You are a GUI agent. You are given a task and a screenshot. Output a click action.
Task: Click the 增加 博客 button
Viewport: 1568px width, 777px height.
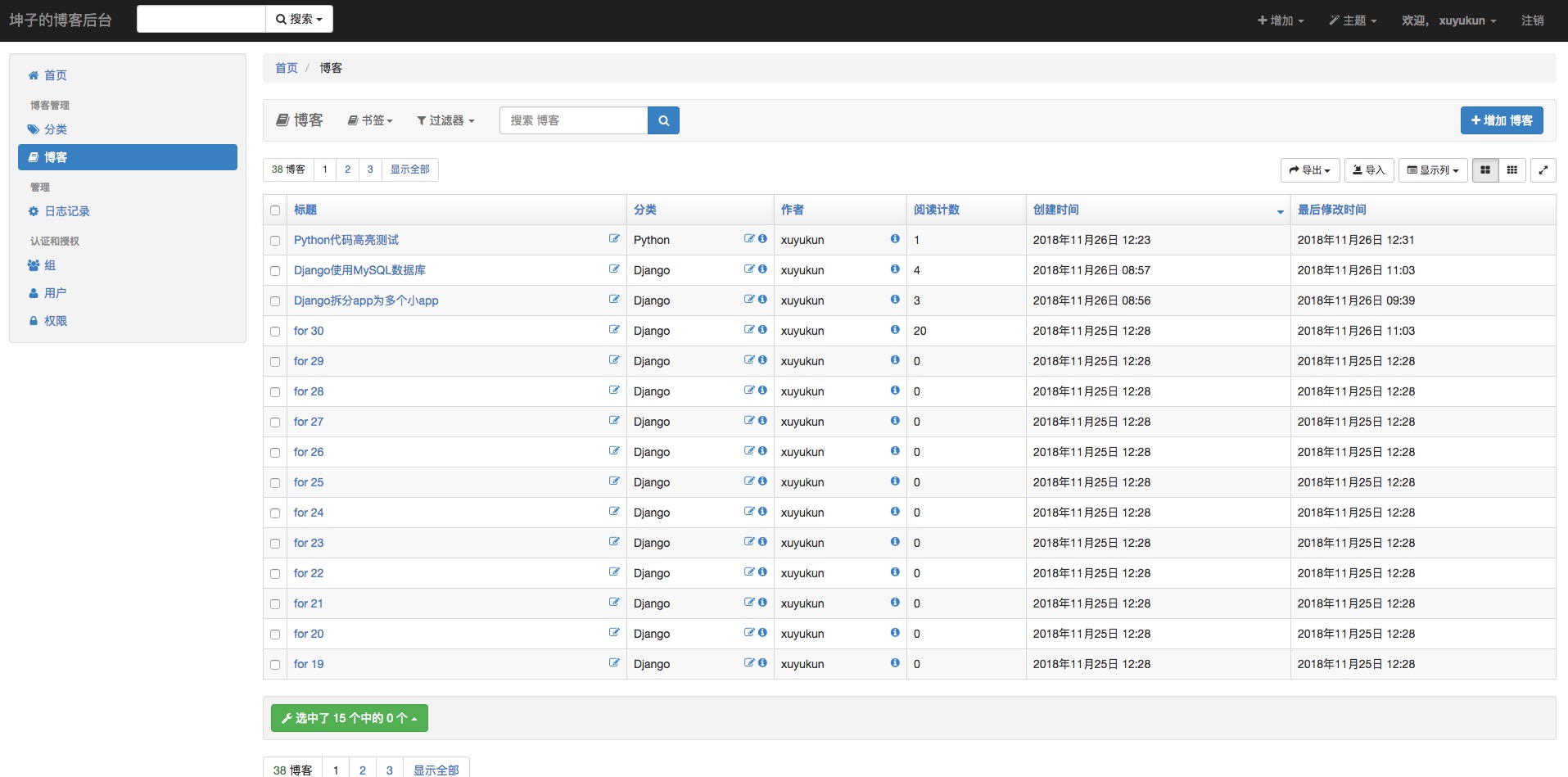[x=1502, y=120]
